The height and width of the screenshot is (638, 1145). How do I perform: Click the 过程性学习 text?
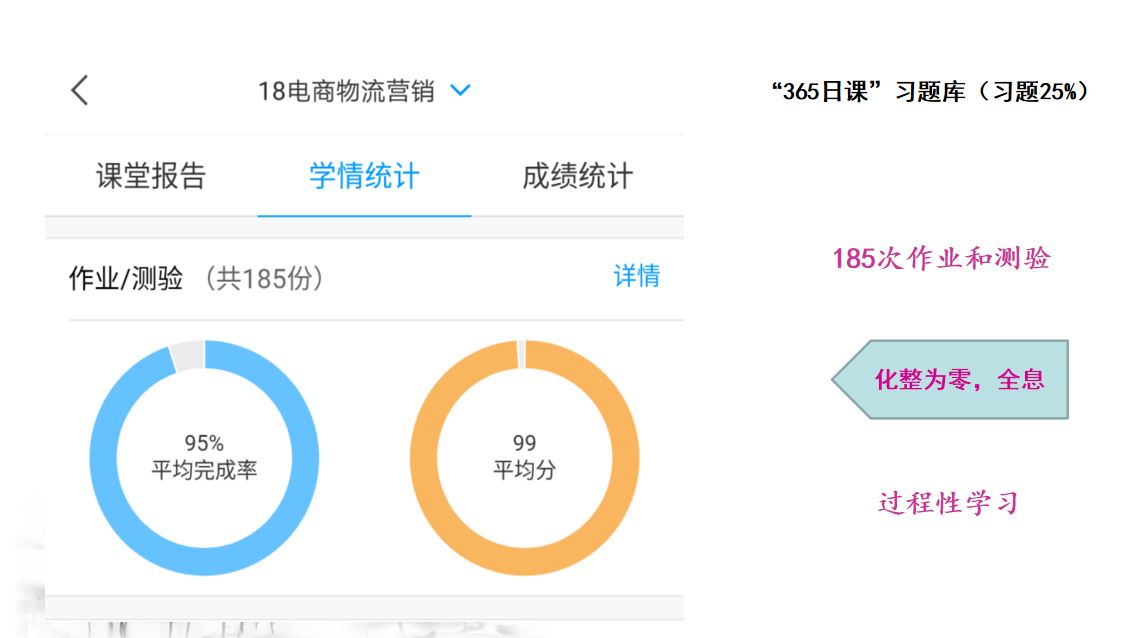pos(947,503)
